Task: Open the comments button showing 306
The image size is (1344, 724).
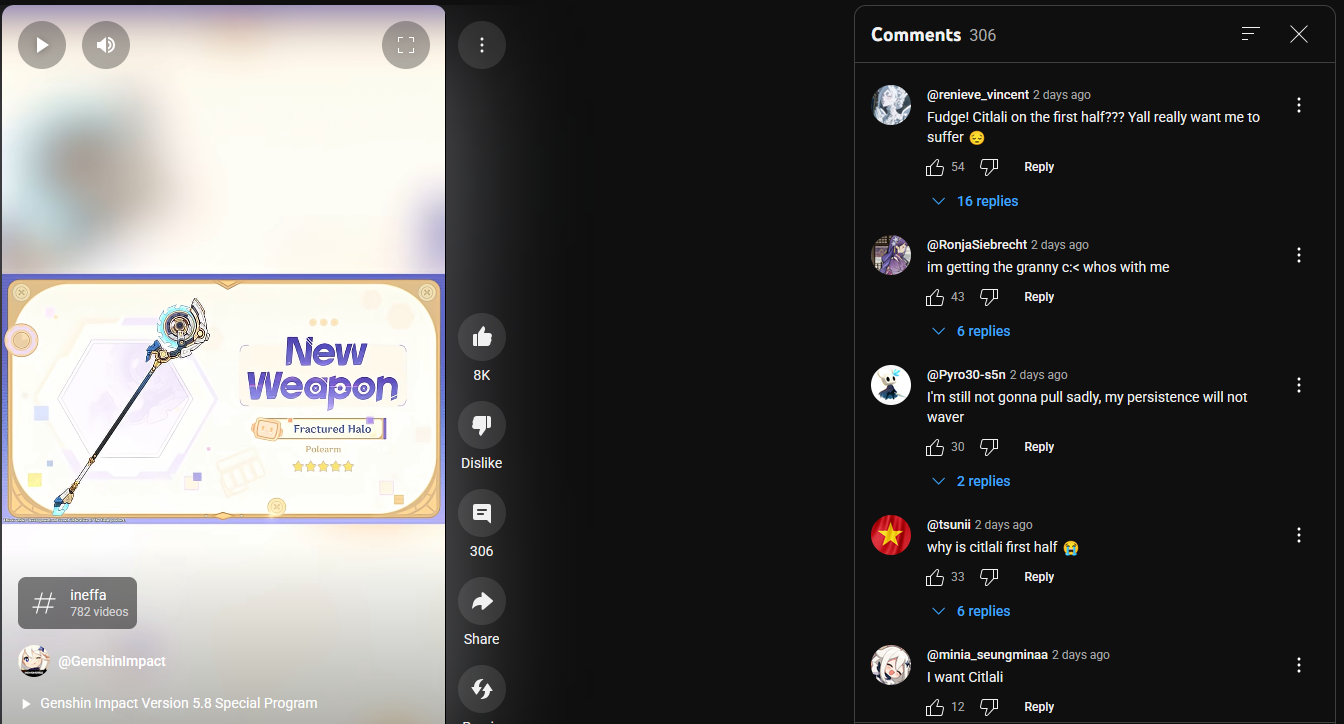Action: pos(482,513)
